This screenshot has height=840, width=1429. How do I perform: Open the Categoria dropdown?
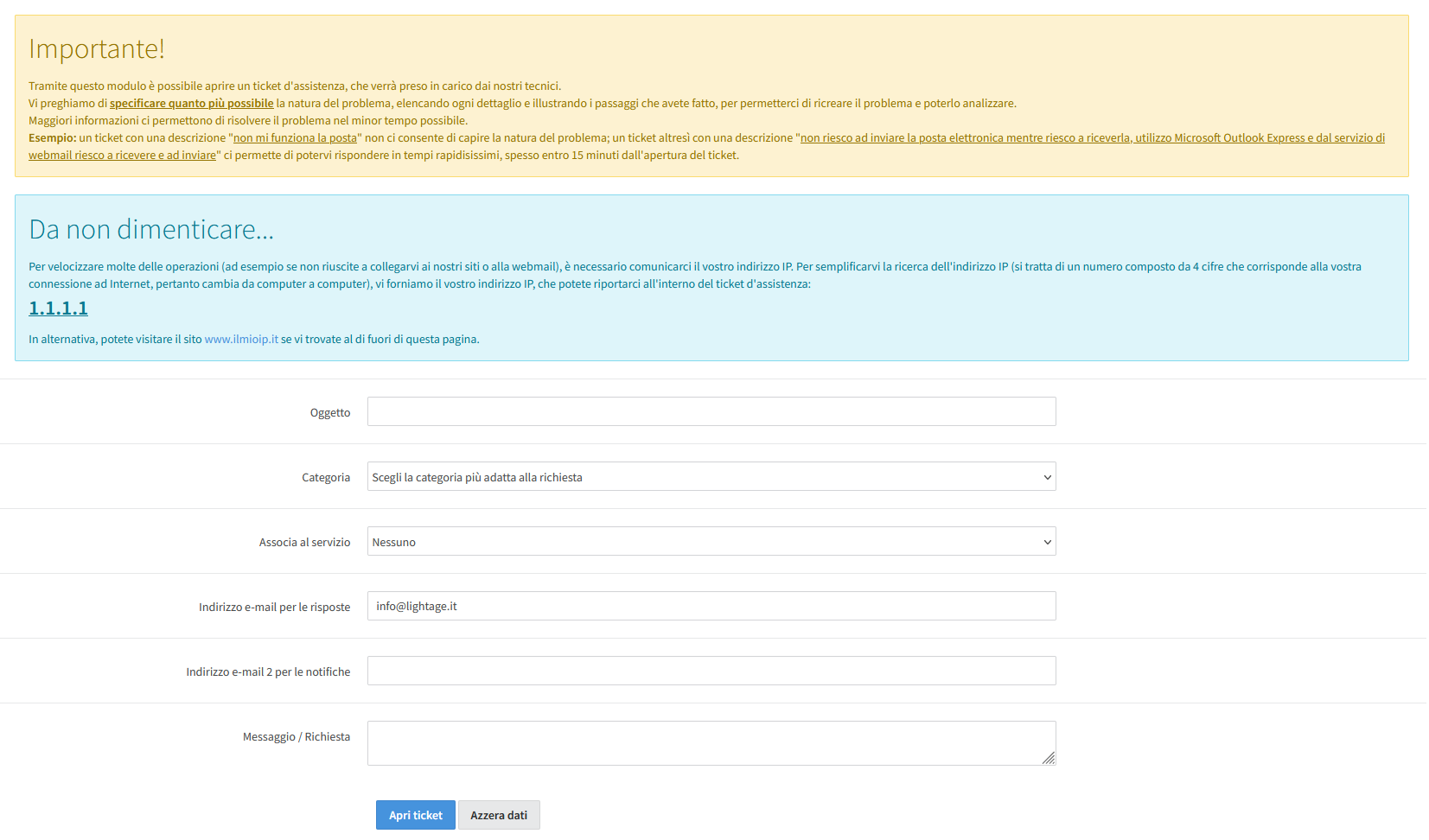pos(711,476)
